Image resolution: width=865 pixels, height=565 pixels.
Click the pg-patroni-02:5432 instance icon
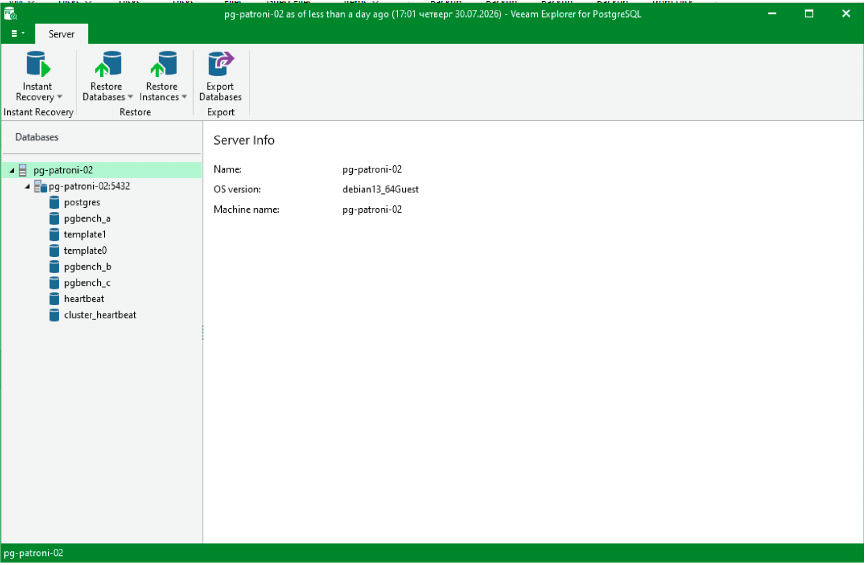[40, 186]
